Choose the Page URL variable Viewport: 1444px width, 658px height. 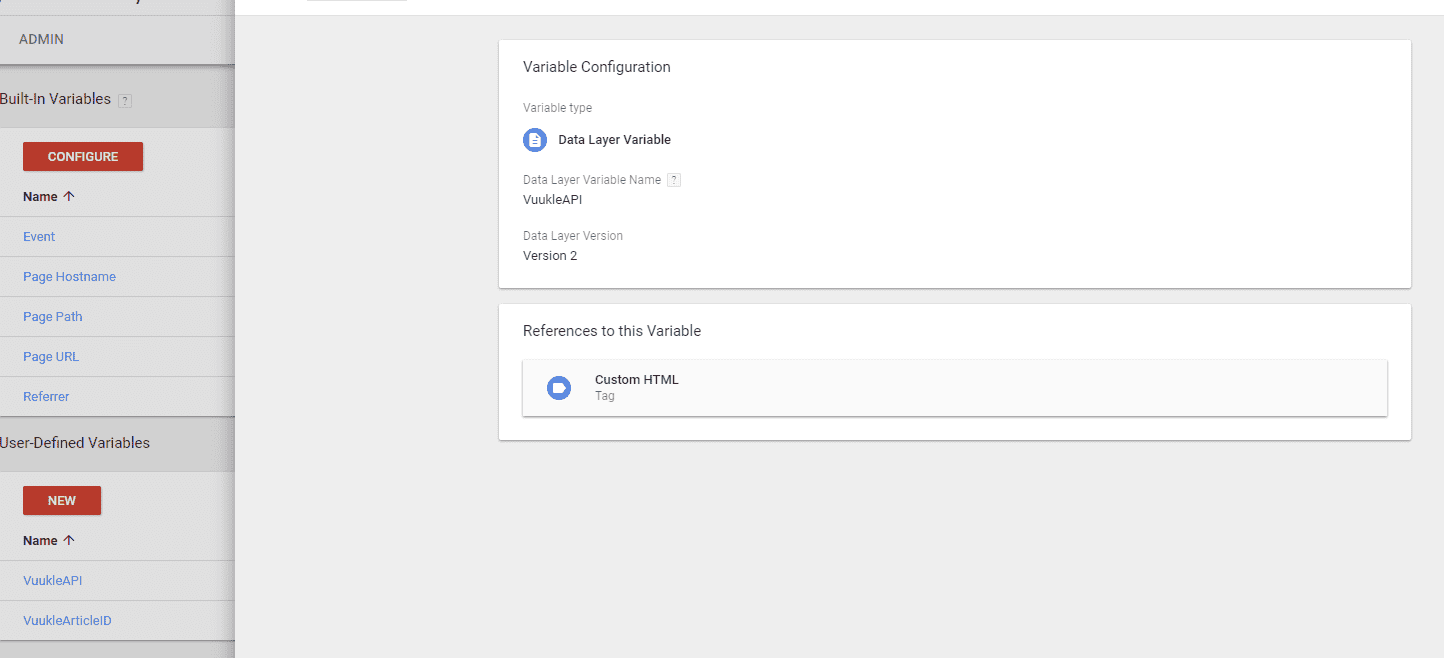(x=51, y=357)
